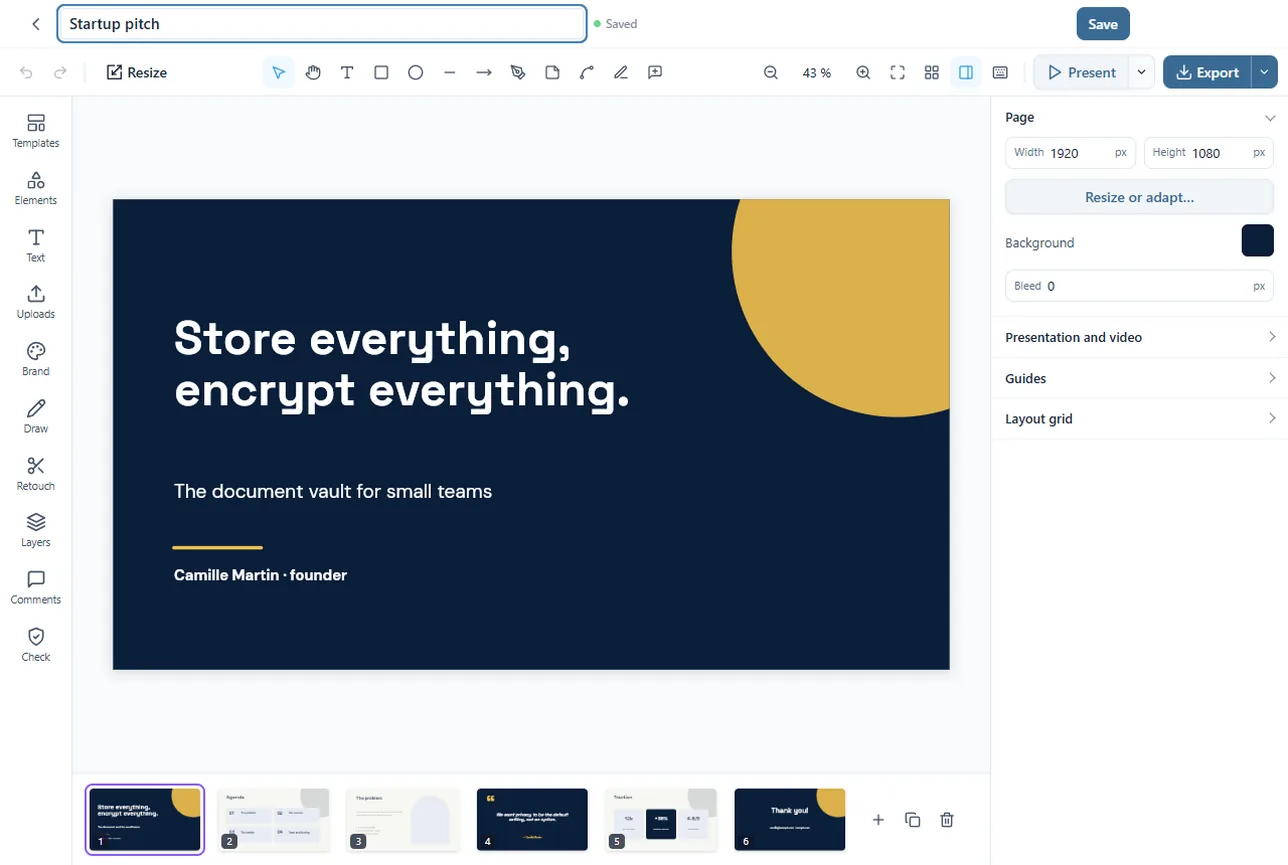
Task: Click the Resize or adapt button
Action: 1139,197
